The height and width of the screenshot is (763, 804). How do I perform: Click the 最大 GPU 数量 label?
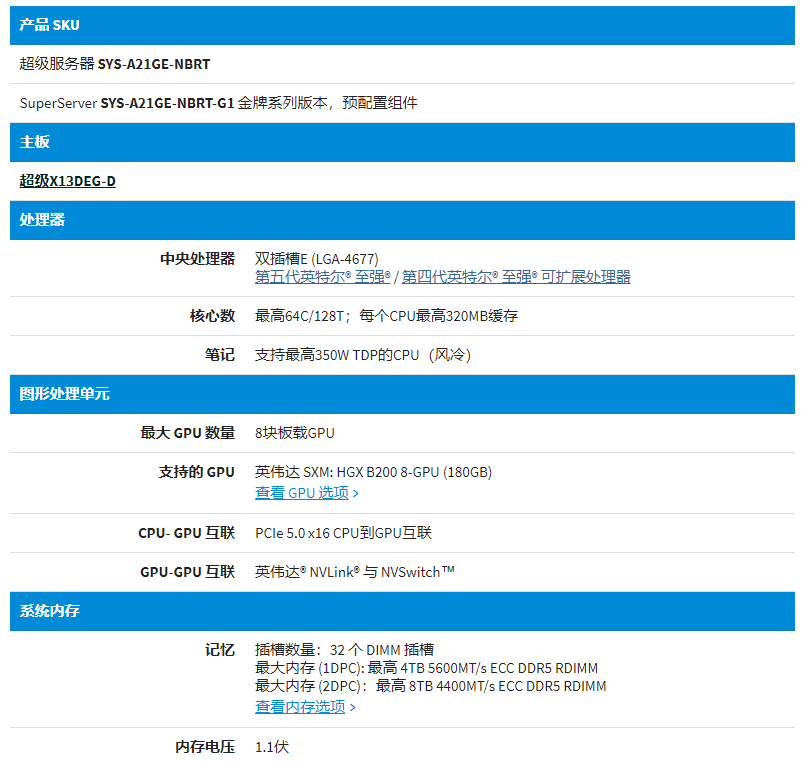click(188, 433)
